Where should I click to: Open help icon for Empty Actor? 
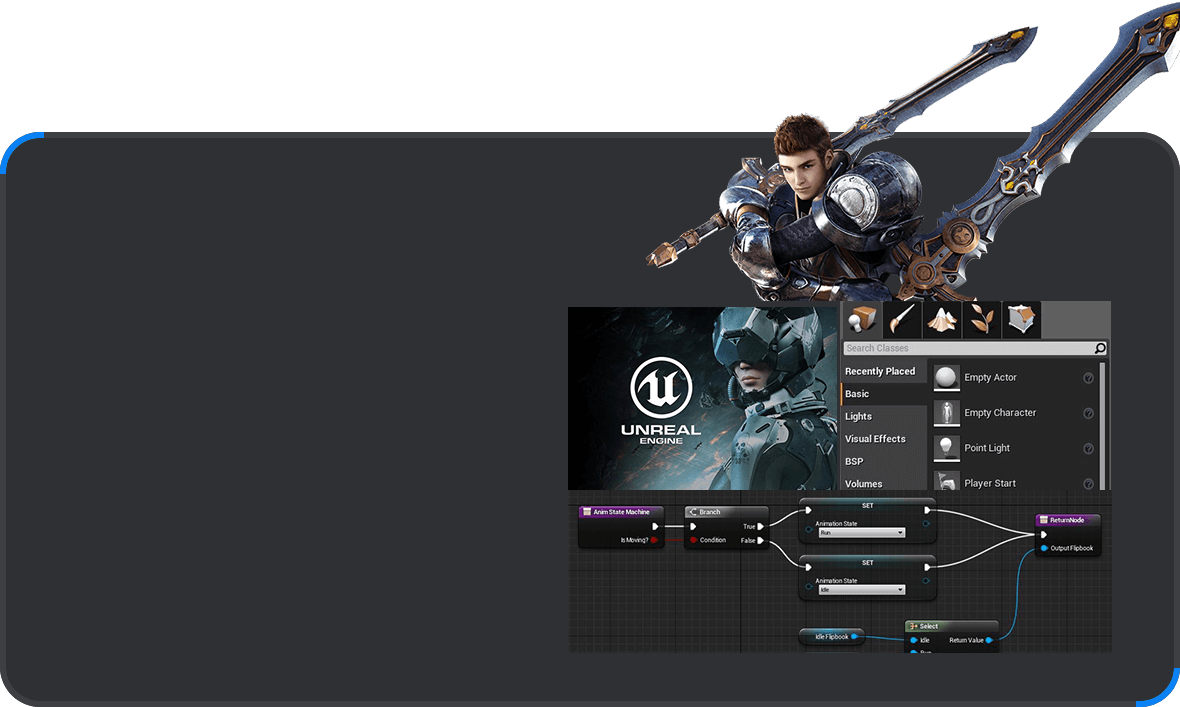1088,378
